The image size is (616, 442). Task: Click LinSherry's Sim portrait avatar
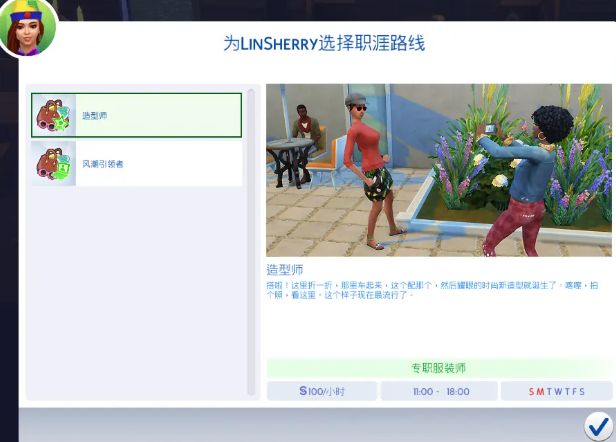[x=28, y=28]
